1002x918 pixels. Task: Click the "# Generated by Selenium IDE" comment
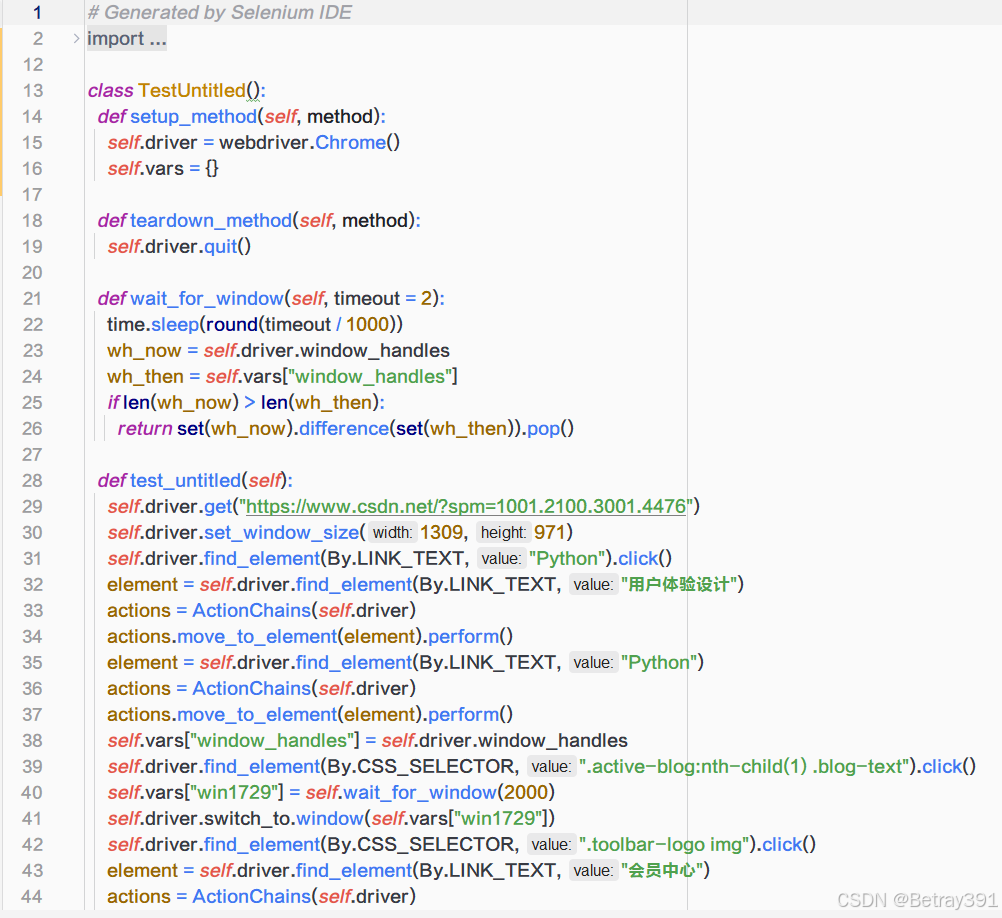(219, 12)
